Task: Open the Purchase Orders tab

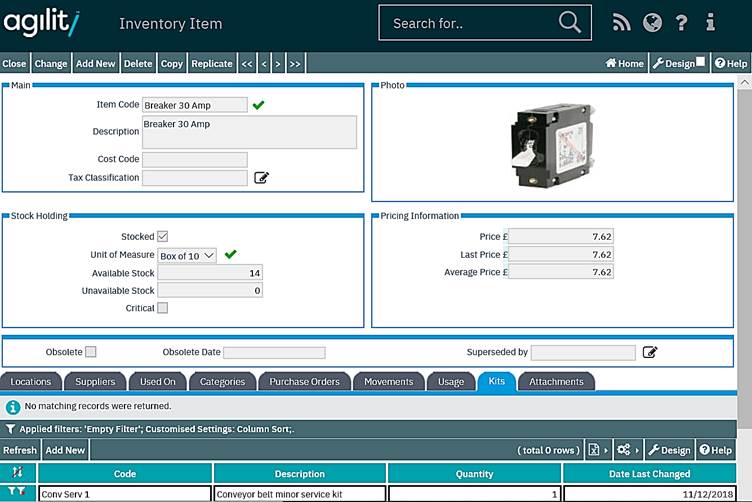Action: coord(304,381)
